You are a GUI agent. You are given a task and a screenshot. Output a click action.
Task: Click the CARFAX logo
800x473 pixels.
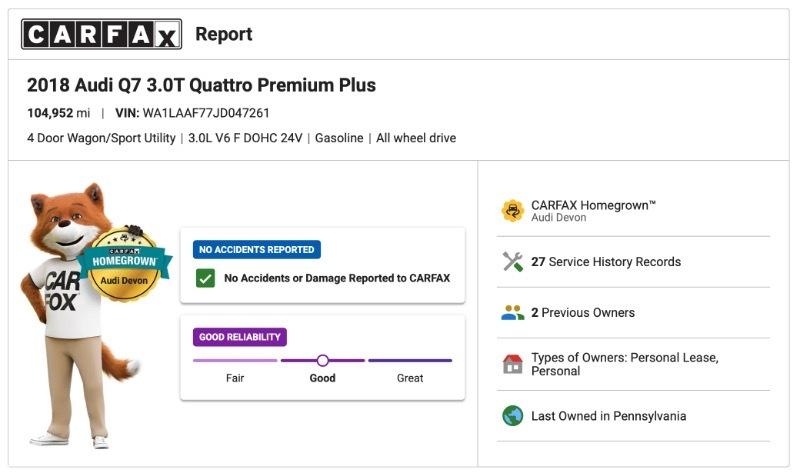tap(102, 34)
